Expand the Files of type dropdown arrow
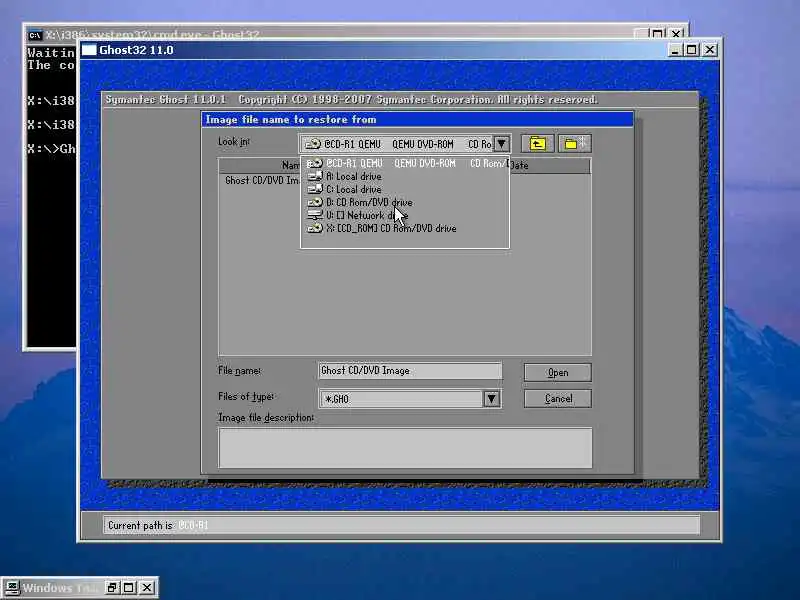This screenshot has height=600, width=800. (491, 398)
